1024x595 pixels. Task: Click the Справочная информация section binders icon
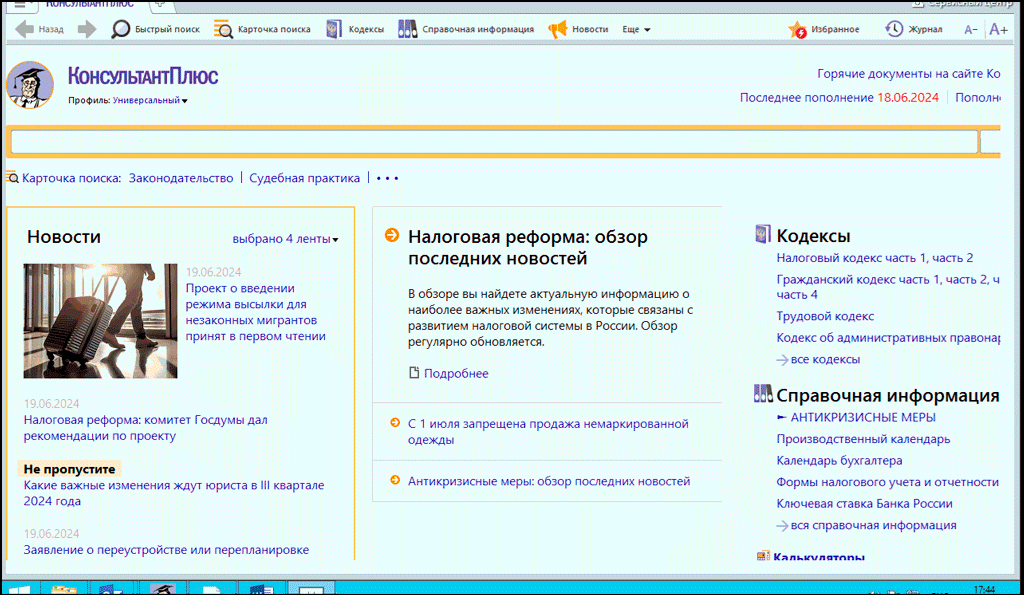[763, 393]
